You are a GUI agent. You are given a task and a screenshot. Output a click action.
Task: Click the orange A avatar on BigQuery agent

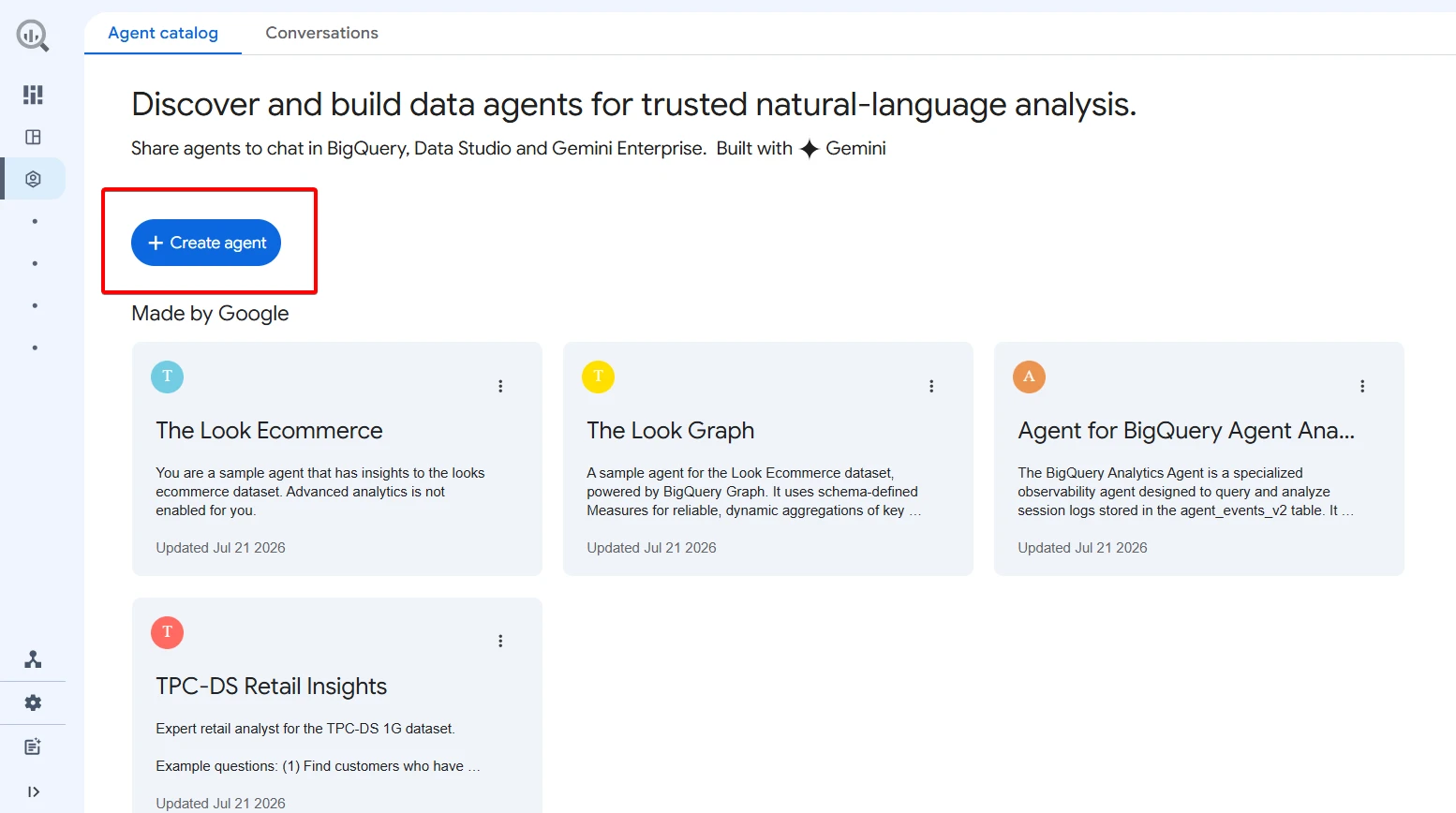click(1029, 377)
